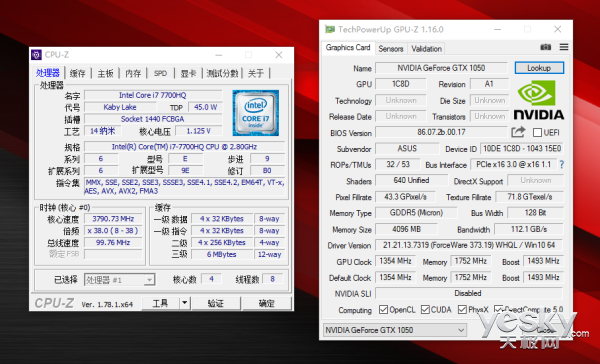Click the core voltage 1.125 V value

point(199,131)
